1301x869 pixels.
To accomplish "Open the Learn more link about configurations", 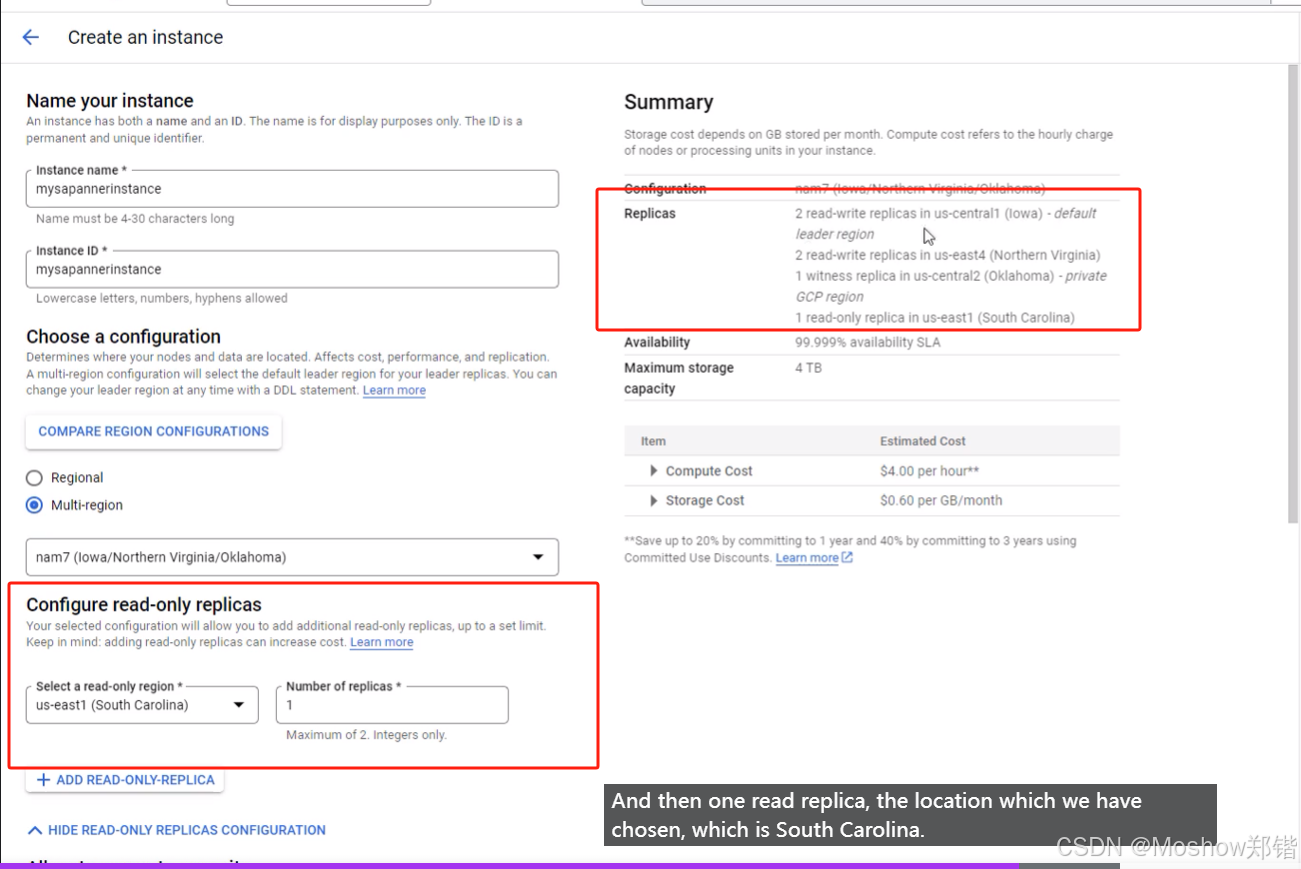I will (393, 390).
